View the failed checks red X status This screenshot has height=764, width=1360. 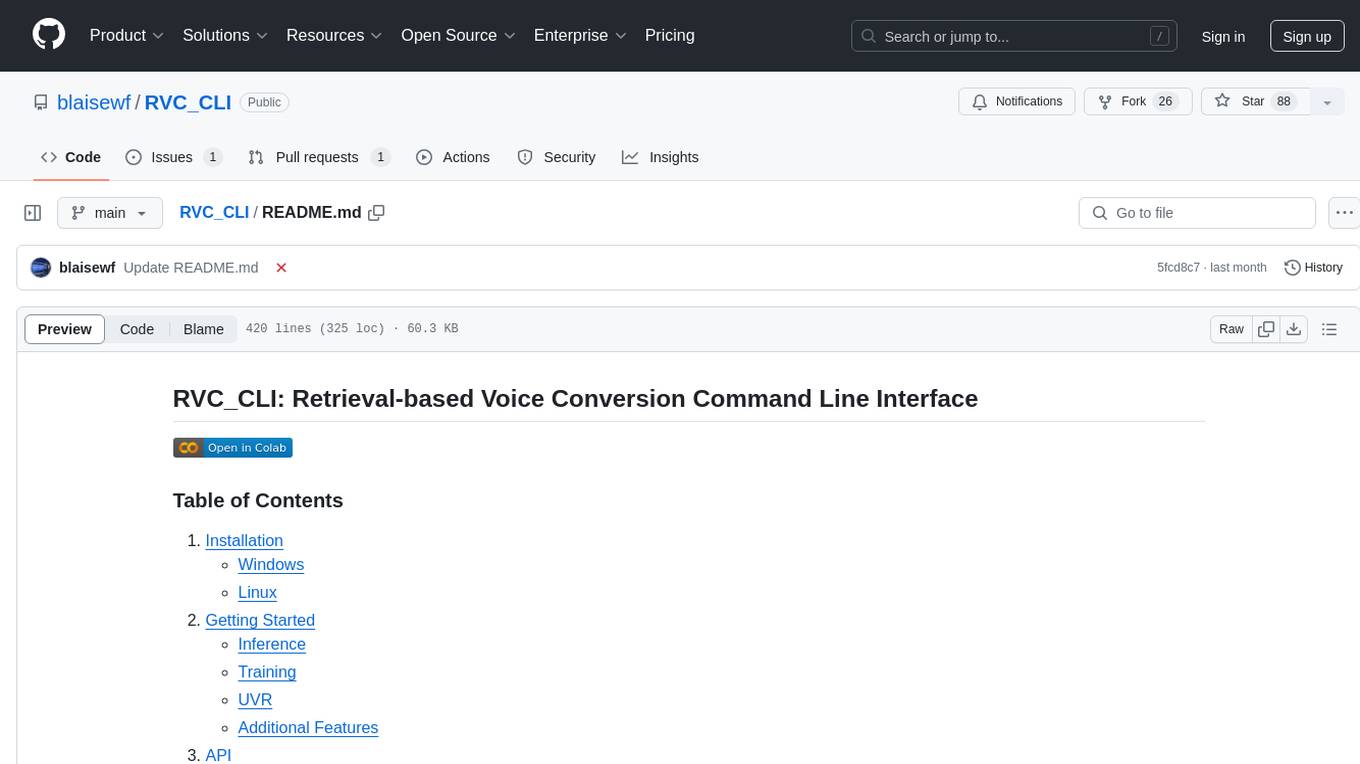pyautogui.click(x=282, y=268)
